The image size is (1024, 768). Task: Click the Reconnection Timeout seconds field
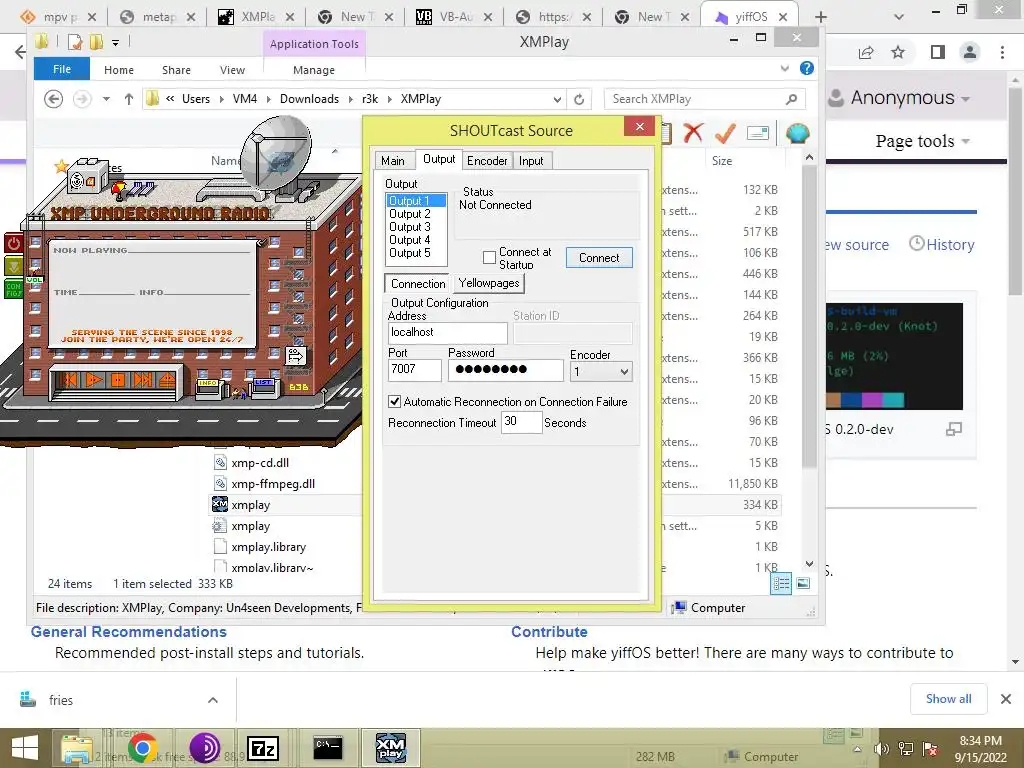521,422
